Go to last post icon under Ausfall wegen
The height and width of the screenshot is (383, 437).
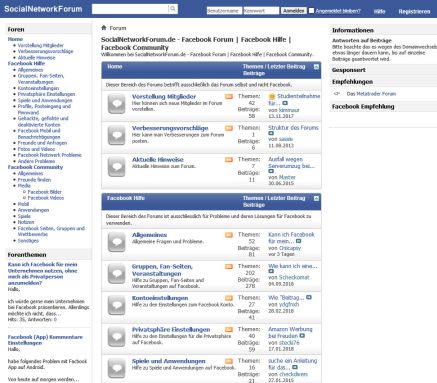(x=271, y=171)
